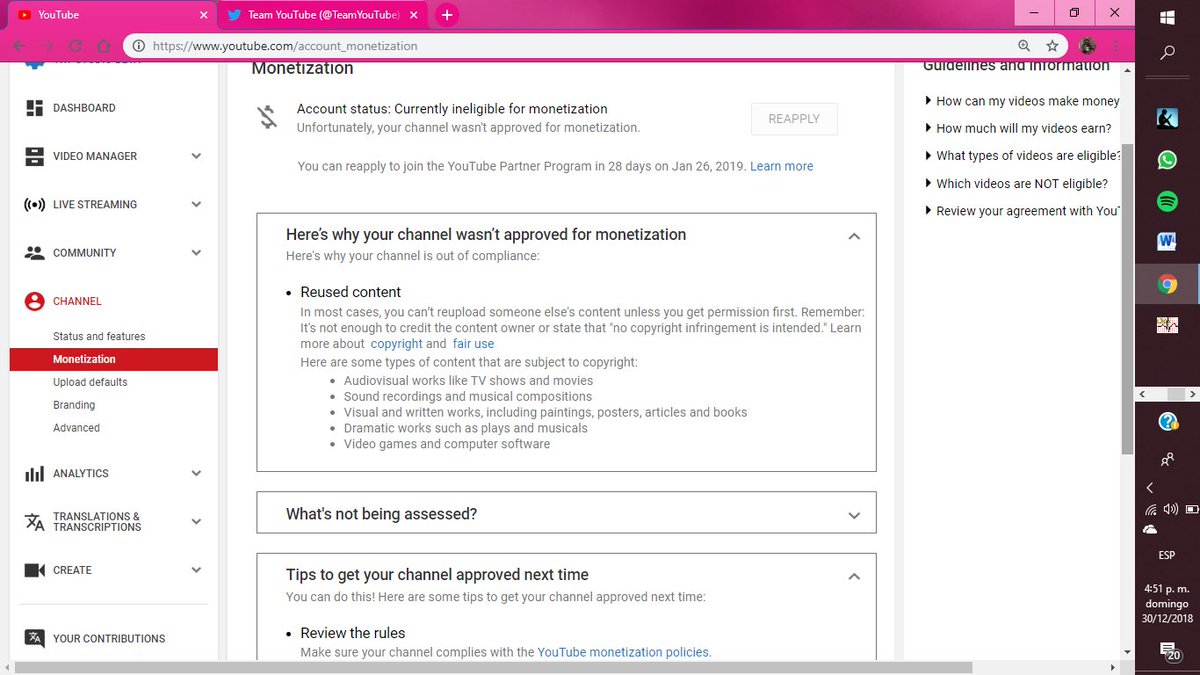Bookmark this page with the star icon
This screenshot has width=1200, height=675.
point(1052,46)
